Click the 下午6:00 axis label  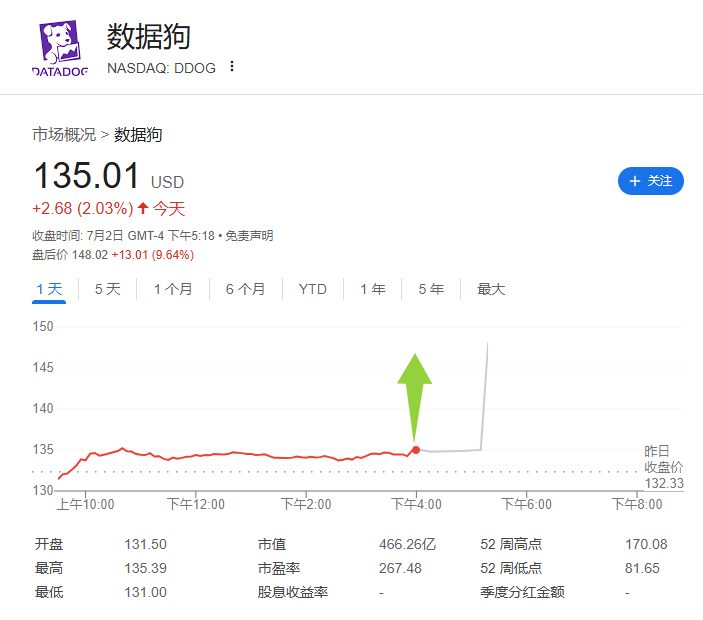(x=526, y=504)
